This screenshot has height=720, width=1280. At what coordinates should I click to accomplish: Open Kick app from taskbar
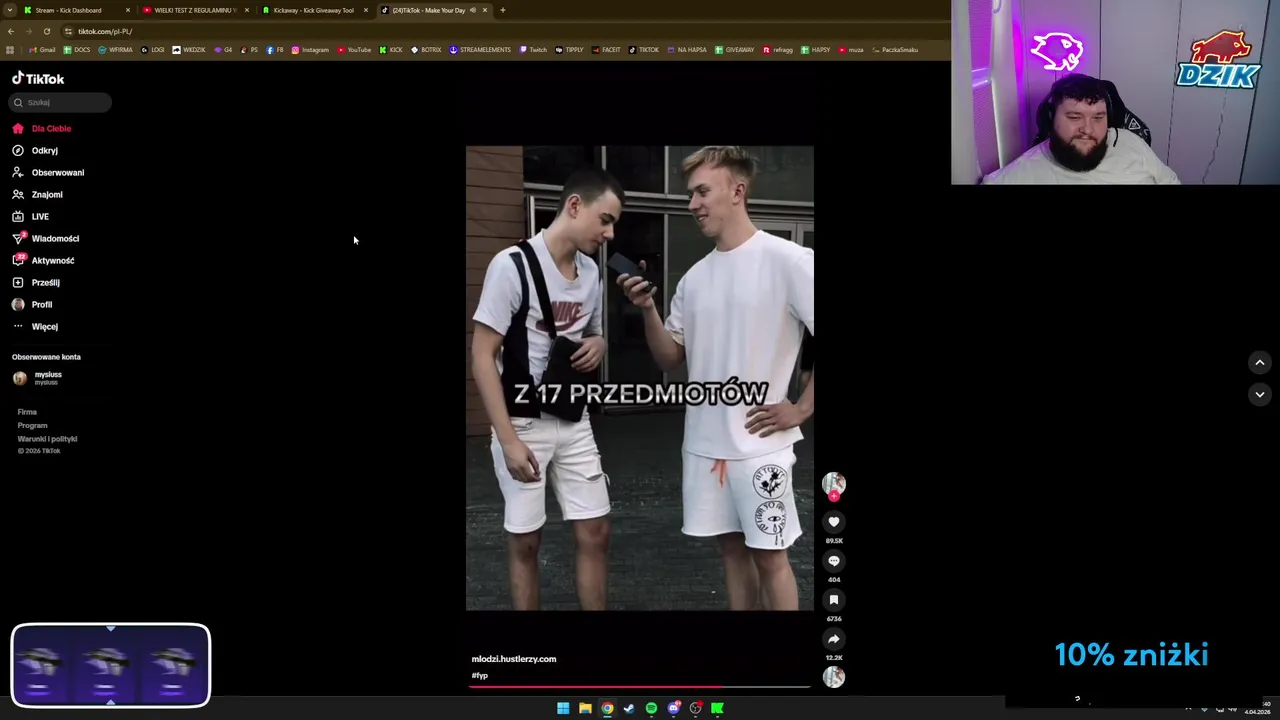(x=717, y=708)
